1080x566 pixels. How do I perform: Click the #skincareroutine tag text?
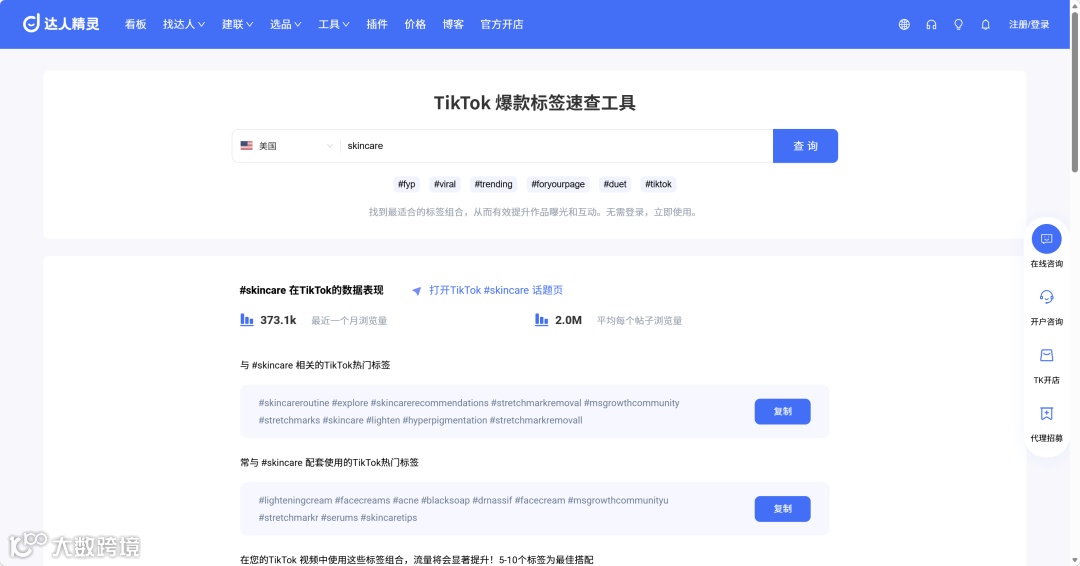pyautogui.click(x=293, y=403)
